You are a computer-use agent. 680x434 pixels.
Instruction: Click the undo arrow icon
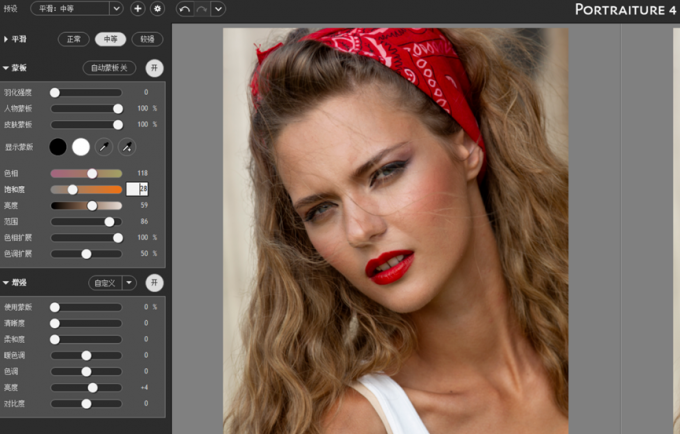tap(184, 9)
